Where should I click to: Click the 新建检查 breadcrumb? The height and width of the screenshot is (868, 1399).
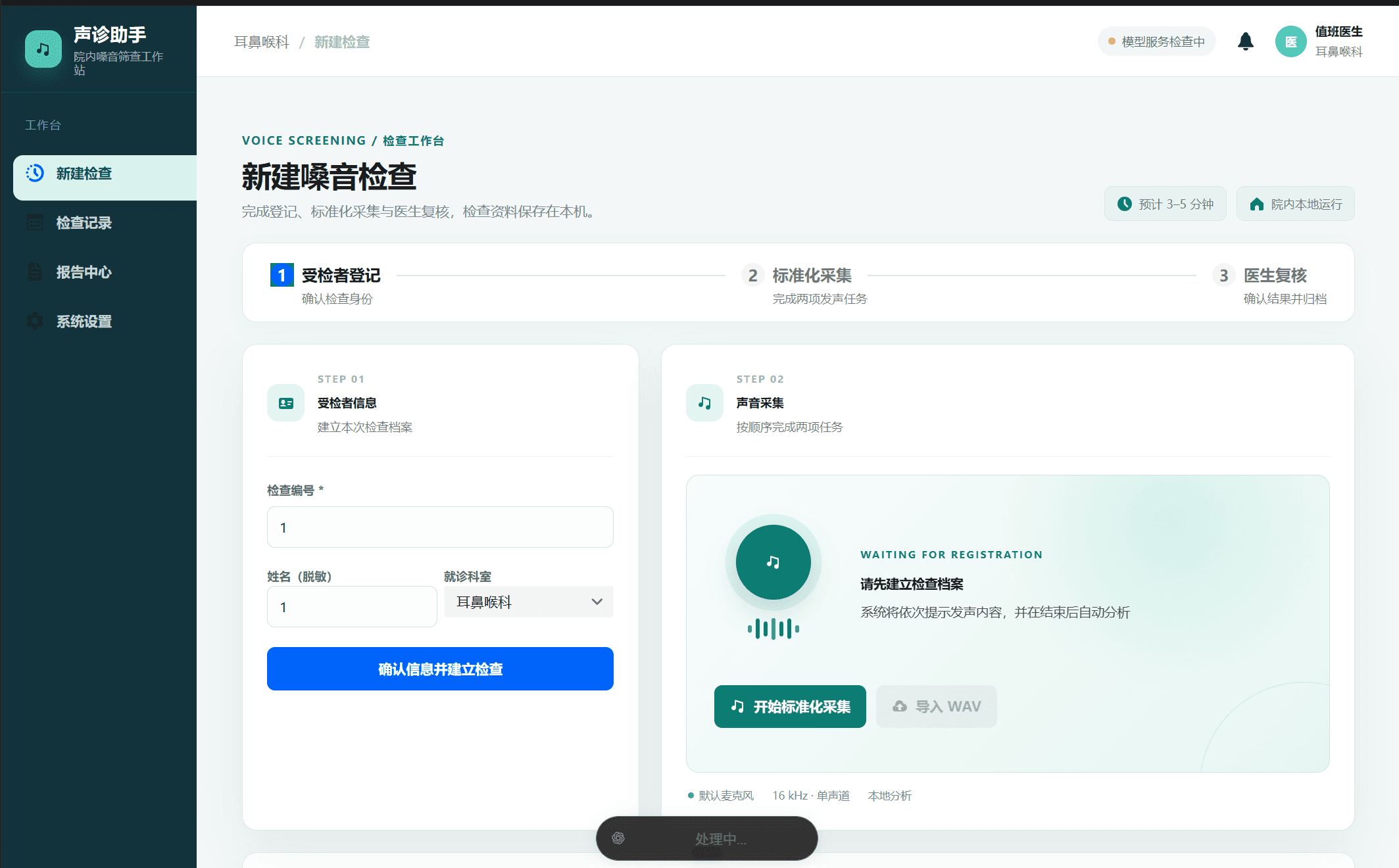pyautogui.click(x=342, y=41)
